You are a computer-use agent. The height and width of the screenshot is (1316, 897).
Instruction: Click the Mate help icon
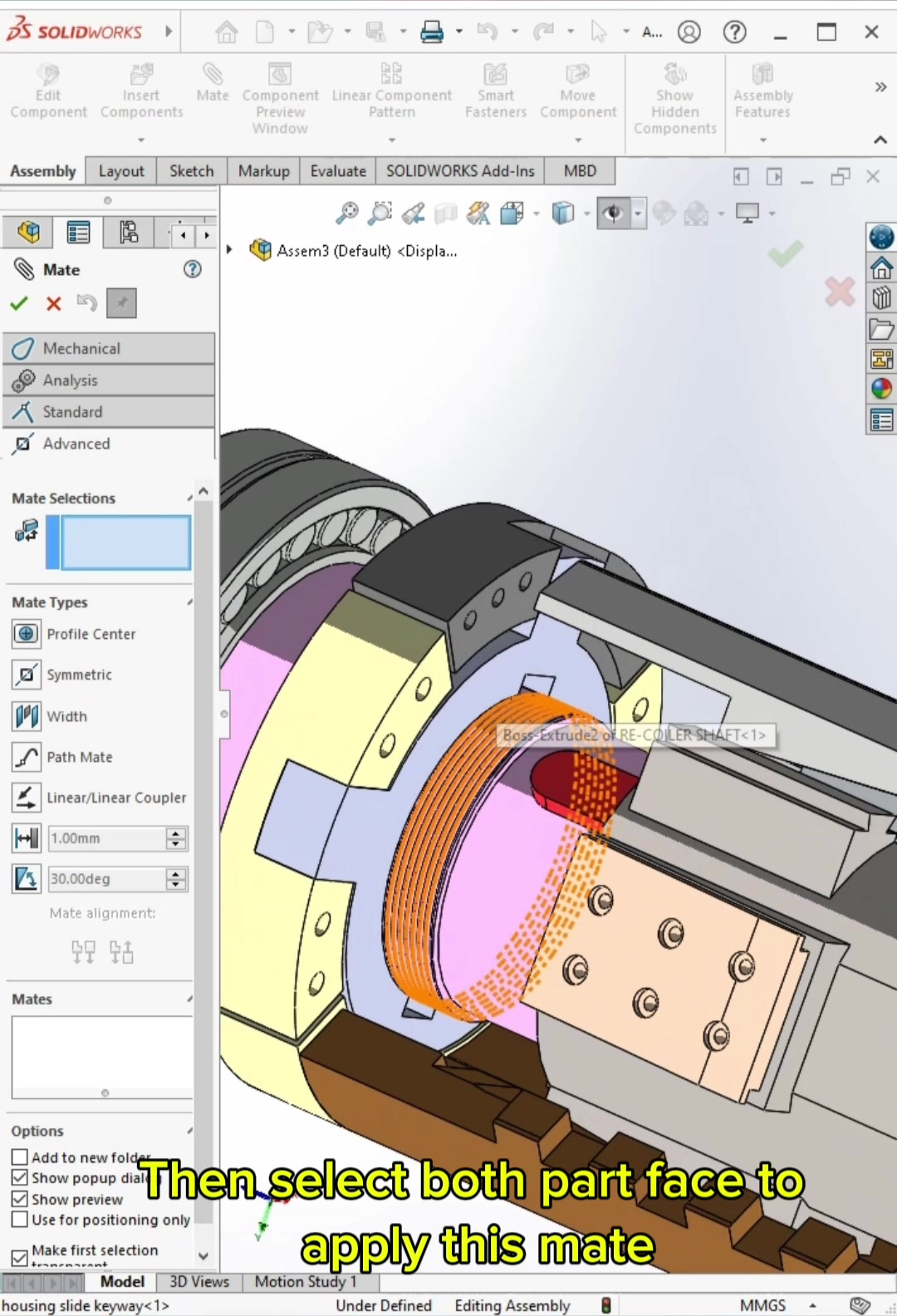pyautogui.click(x=193, y=269)
